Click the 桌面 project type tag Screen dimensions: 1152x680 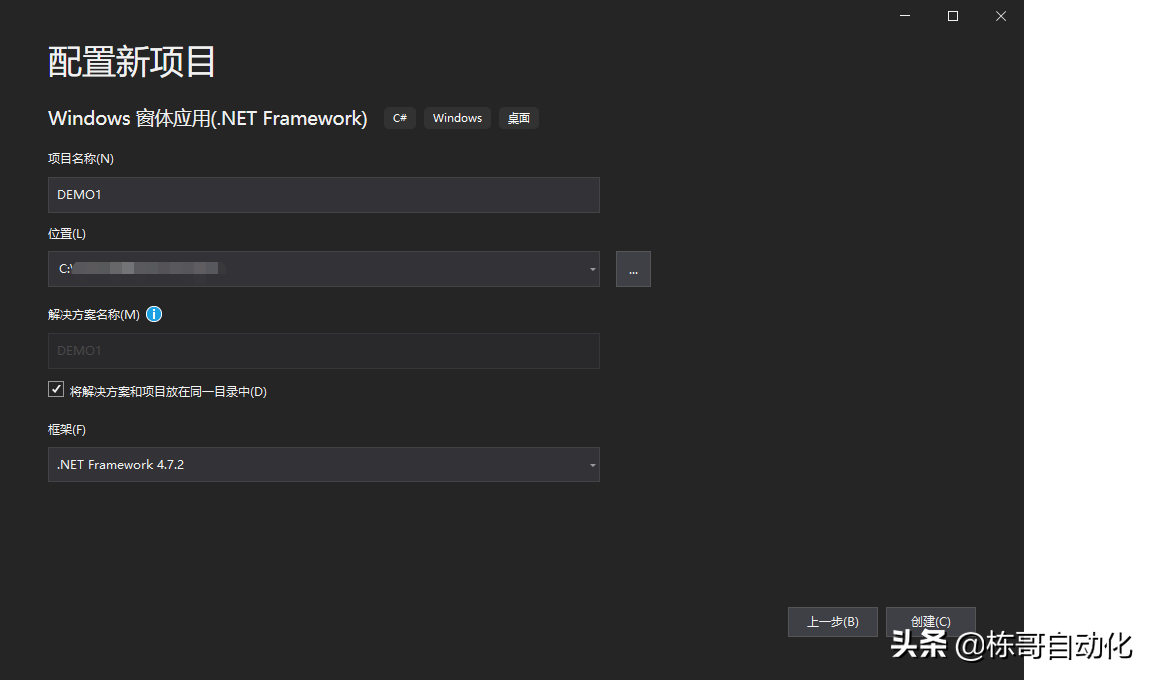(518, 118)
